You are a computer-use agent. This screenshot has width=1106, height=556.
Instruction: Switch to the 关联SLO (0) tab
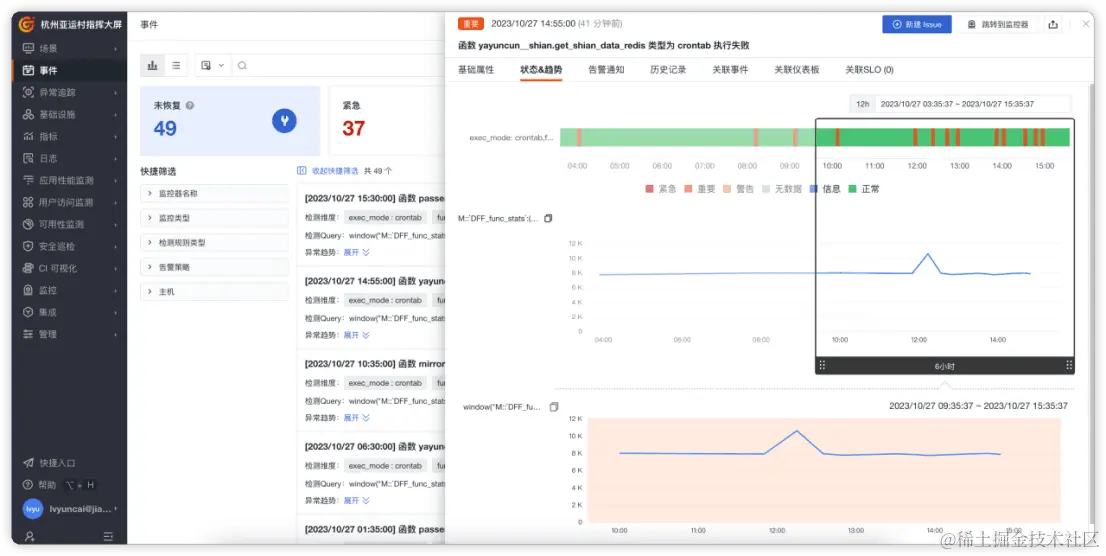(x=870, y=70)
